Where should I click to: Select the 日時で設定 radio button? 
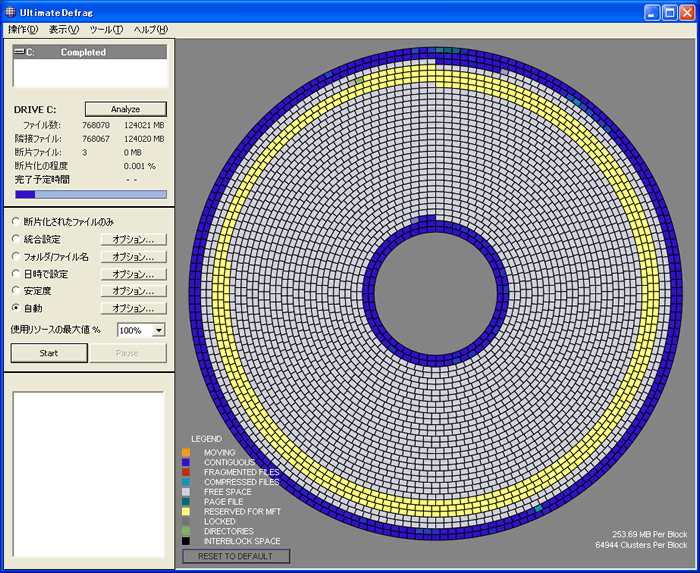(16, 274)
